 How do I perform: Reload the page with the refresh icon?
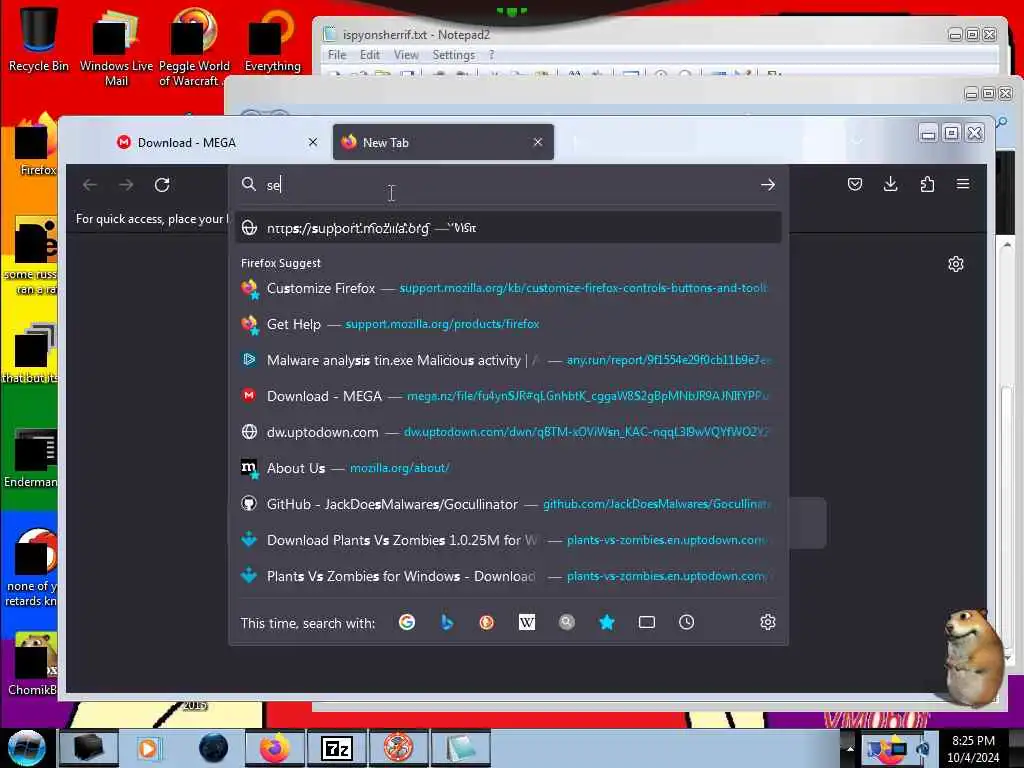[x=162, y=185]
